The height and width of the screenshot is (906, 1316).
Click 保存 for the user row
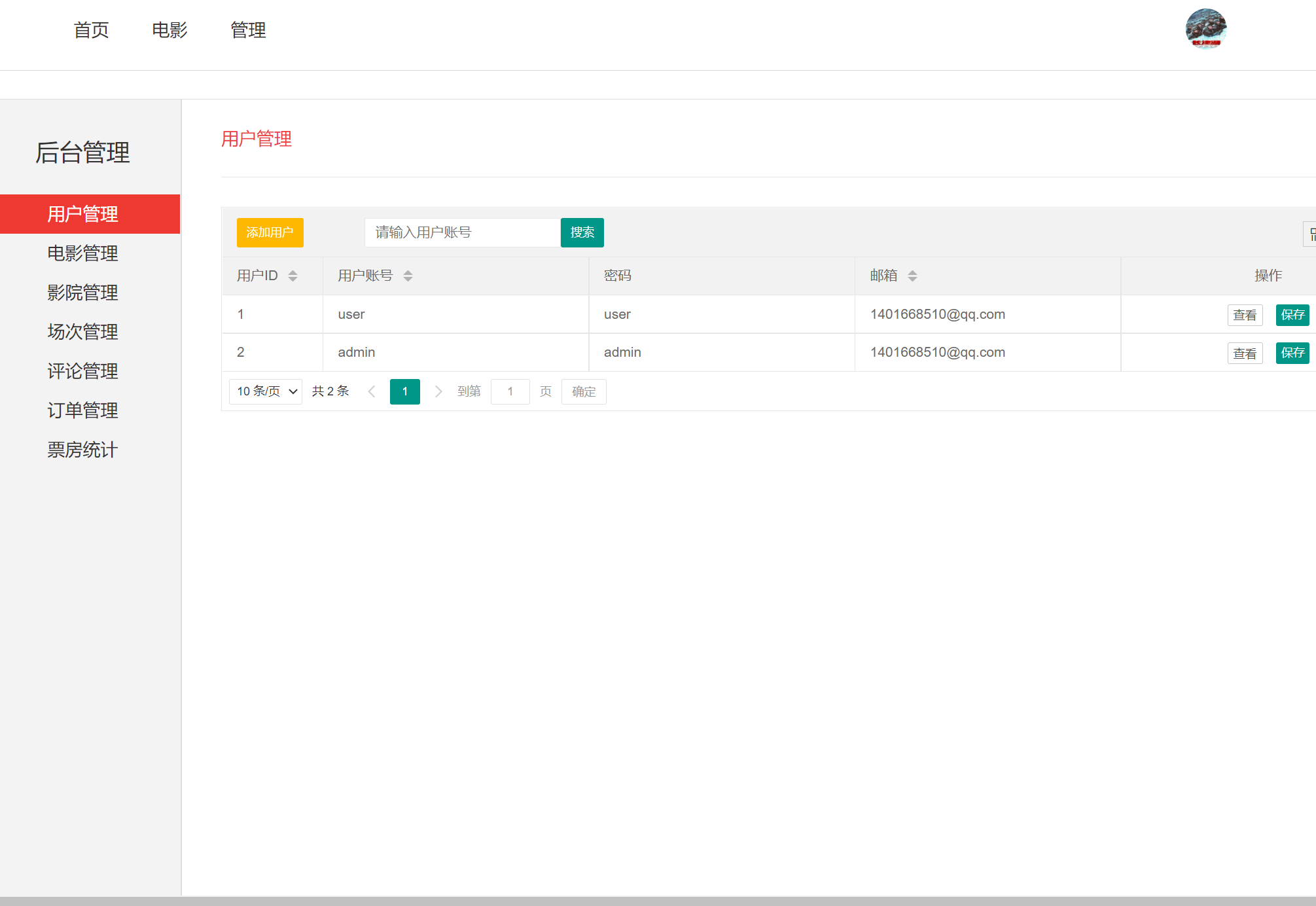(1292, 315)
